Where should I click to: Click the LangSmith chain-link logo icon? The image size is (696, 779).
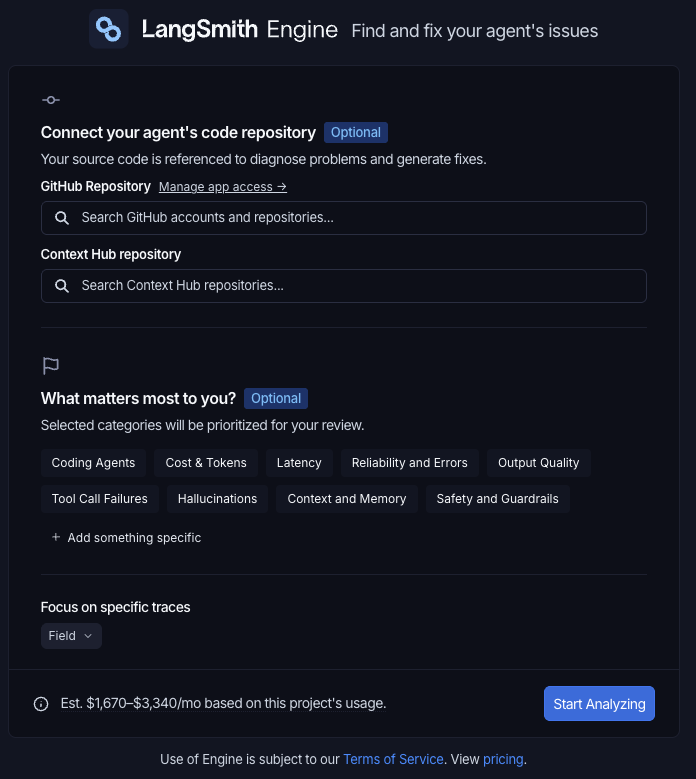click(108, 29)
